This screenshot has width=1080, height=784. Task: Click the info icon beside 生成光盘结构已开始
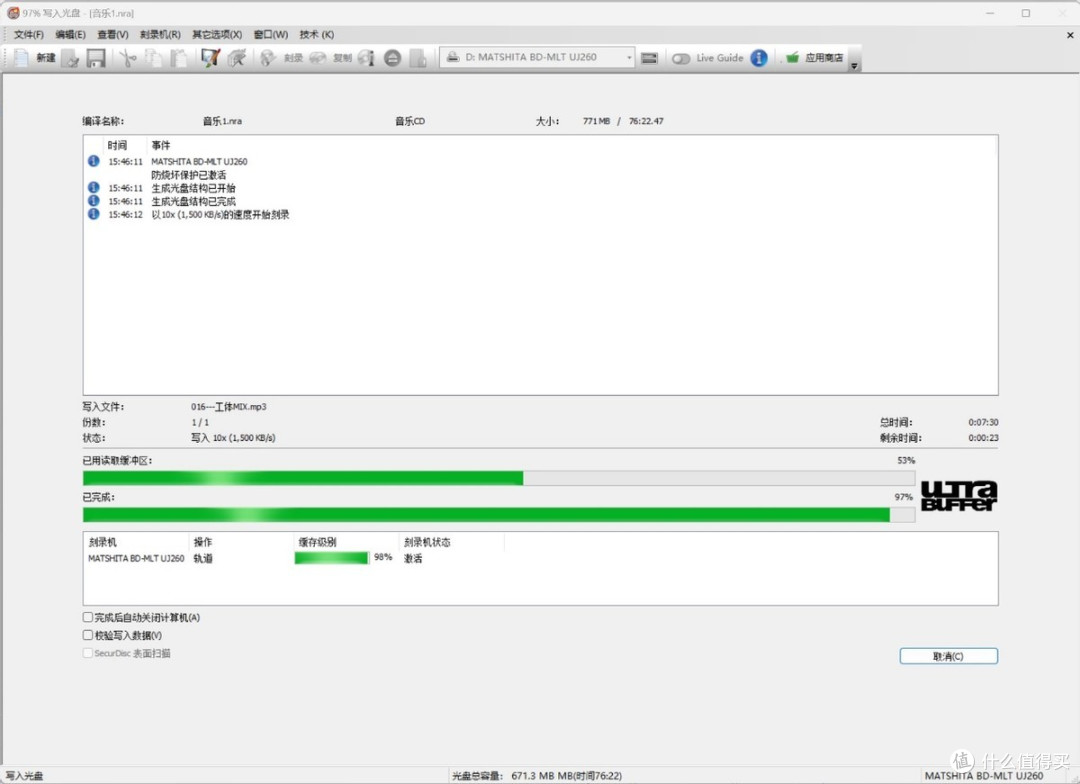click(94, 187)
